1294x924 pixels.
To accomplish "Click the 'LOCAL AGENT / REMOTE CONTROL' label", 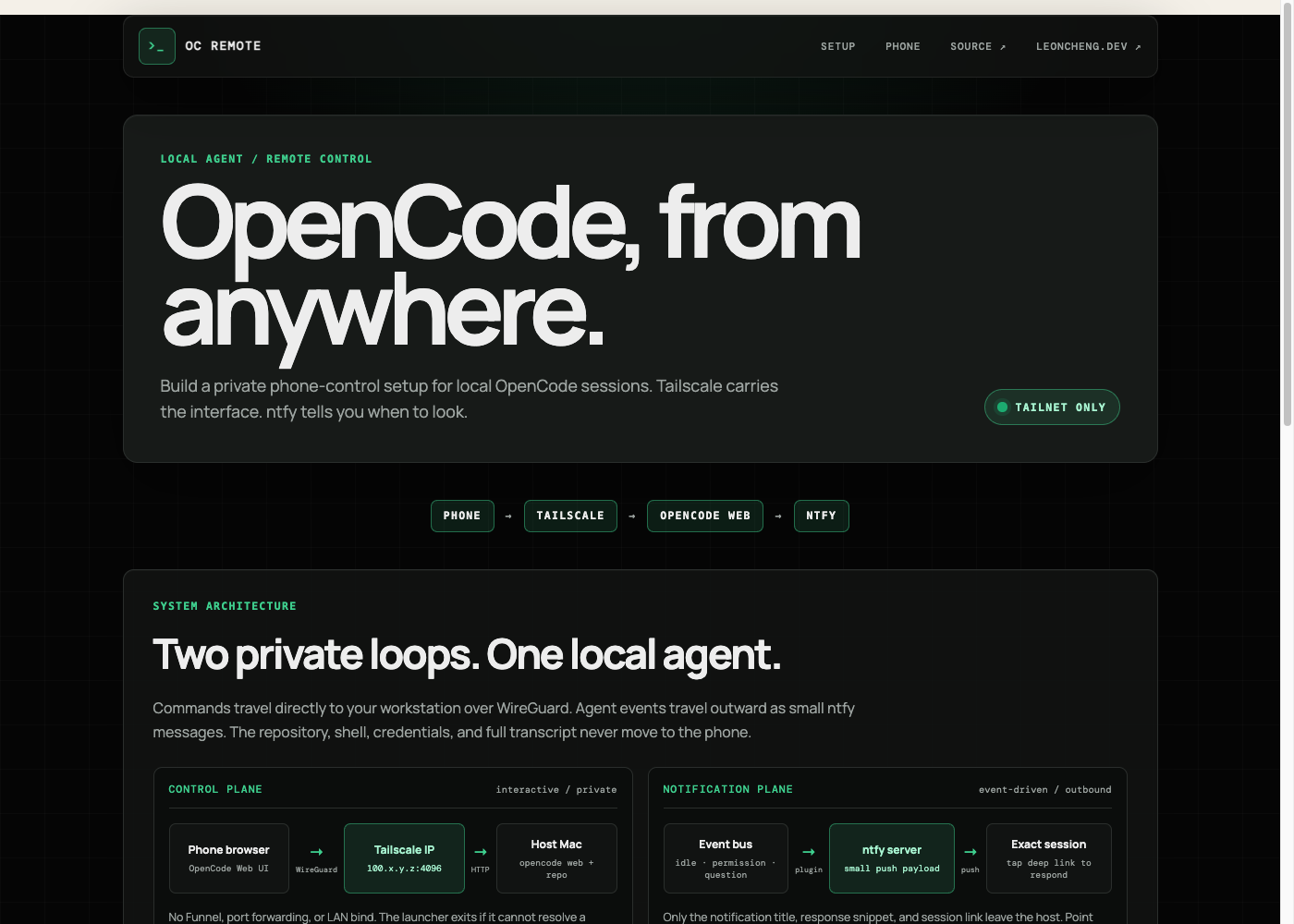I will click(266, 159).
